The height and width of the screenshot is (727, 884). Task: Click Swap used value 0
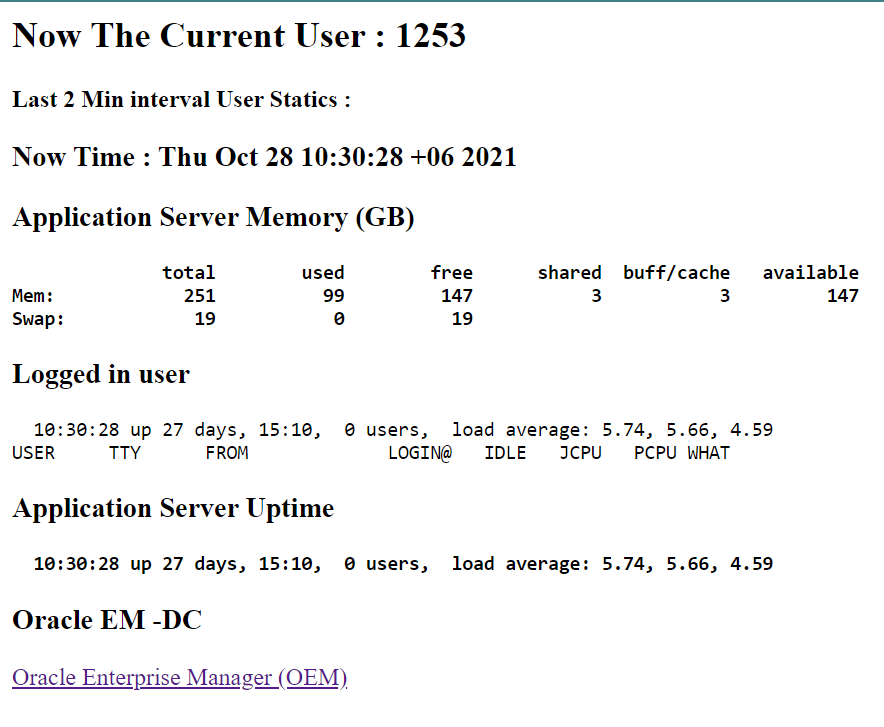(x=338, y=318)
